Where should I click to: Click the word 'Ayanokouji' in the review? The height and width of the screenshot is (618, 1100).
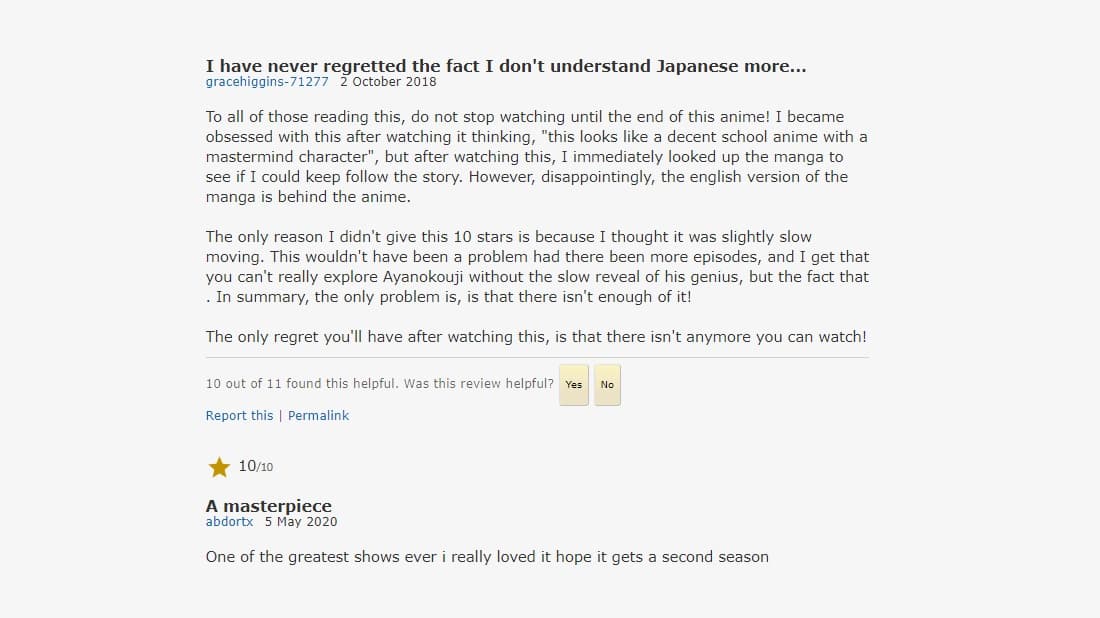point(423,276)
